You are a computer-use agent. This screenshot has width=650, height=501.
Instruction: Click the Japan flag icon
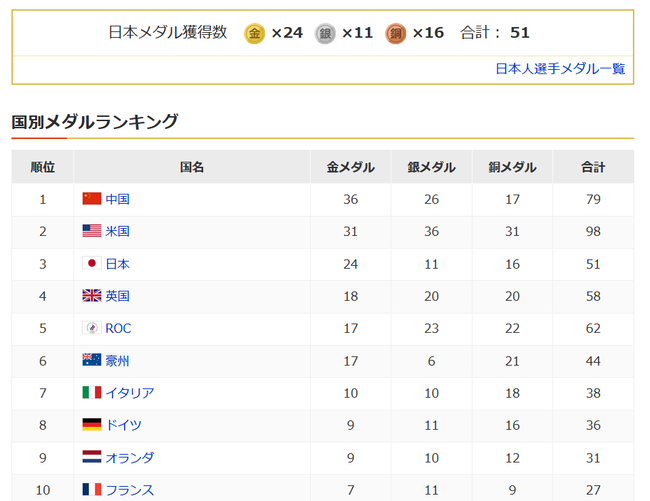(x=92, y=264)
